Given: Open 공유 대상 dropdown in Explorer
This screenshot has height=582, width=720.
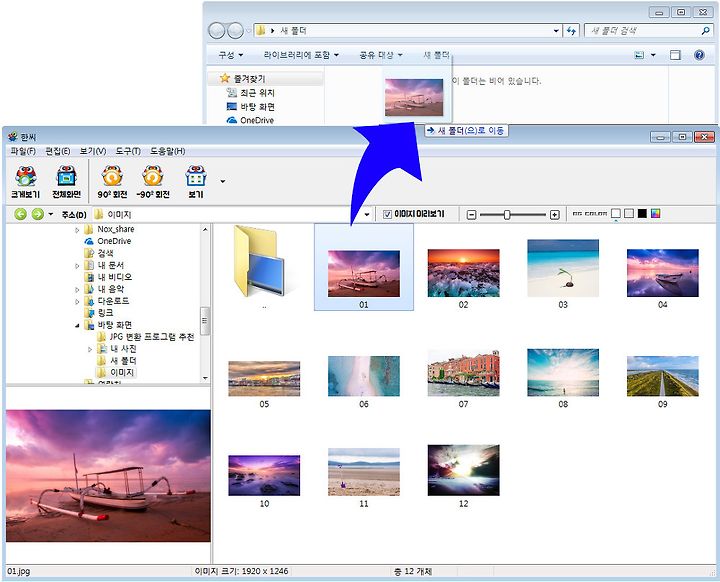Looking at the screenshot, I should (381, 55).
